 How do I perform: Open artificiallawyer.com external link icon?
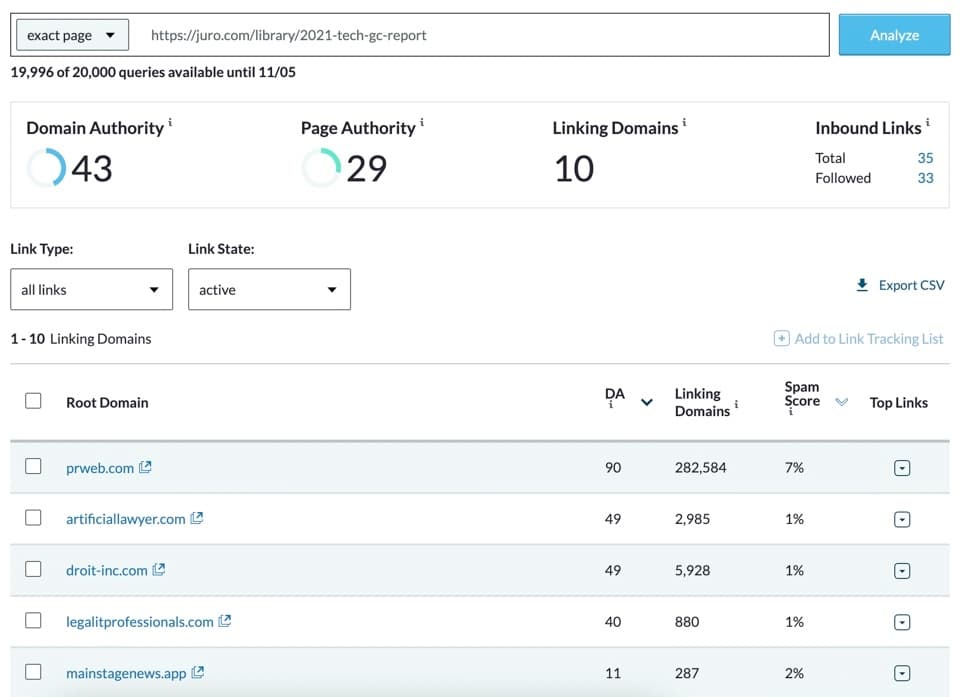[x=197, y=518]
